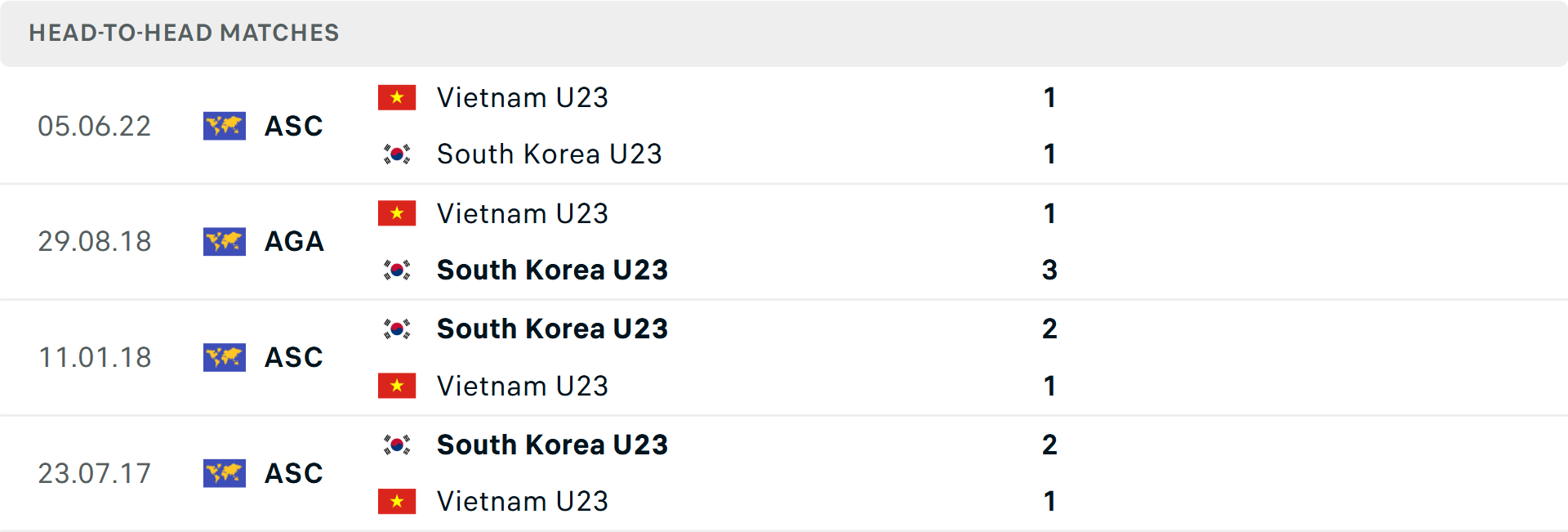Click South Korea's score of 3
This screenshot has height=532, width=1568.
[1049, 270]
